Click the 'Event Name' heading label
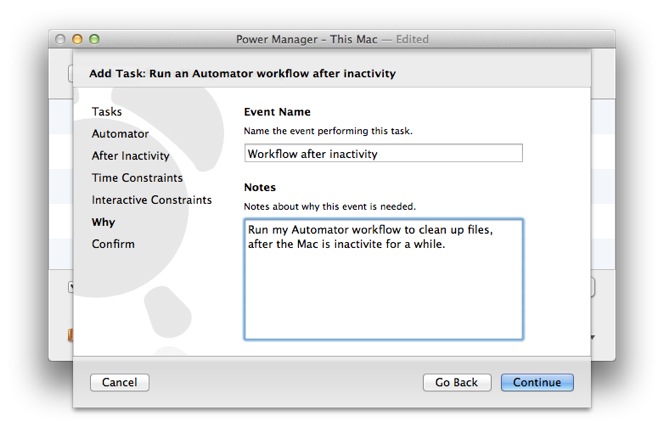Screen dimensions: 664x428 click(277, 112)
